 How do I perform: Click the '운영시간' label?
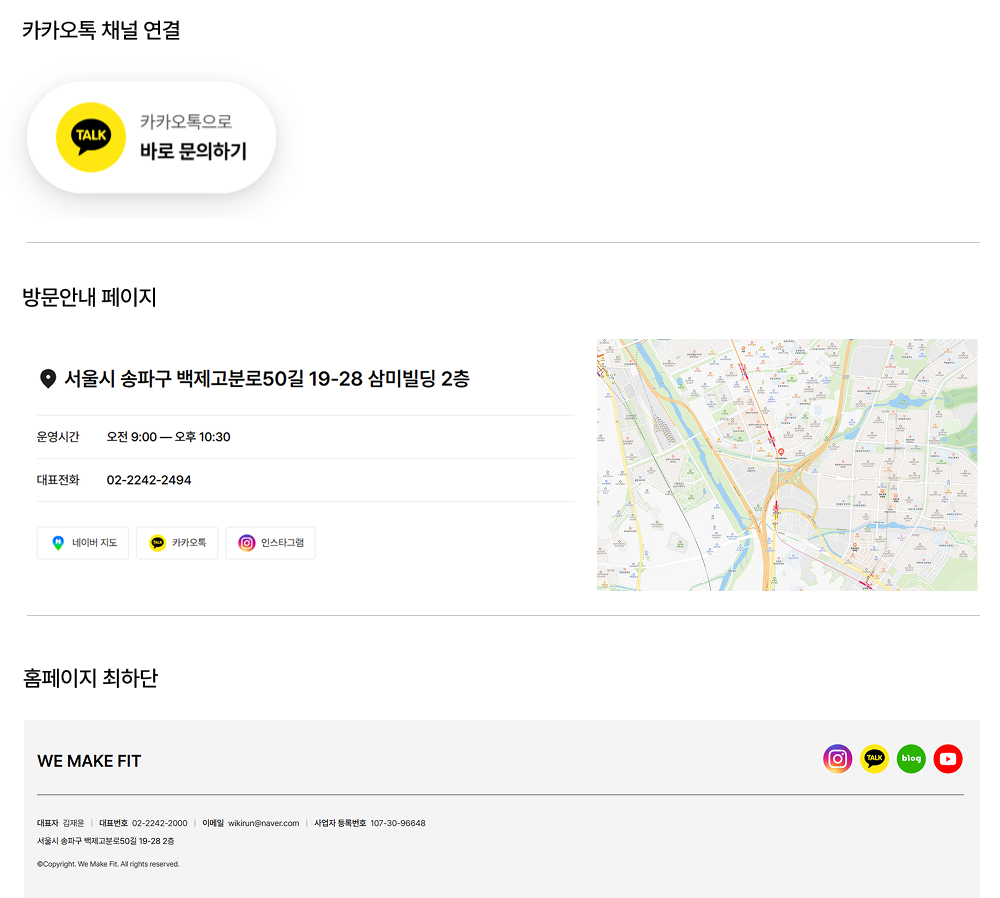click(x=58, y=437)
